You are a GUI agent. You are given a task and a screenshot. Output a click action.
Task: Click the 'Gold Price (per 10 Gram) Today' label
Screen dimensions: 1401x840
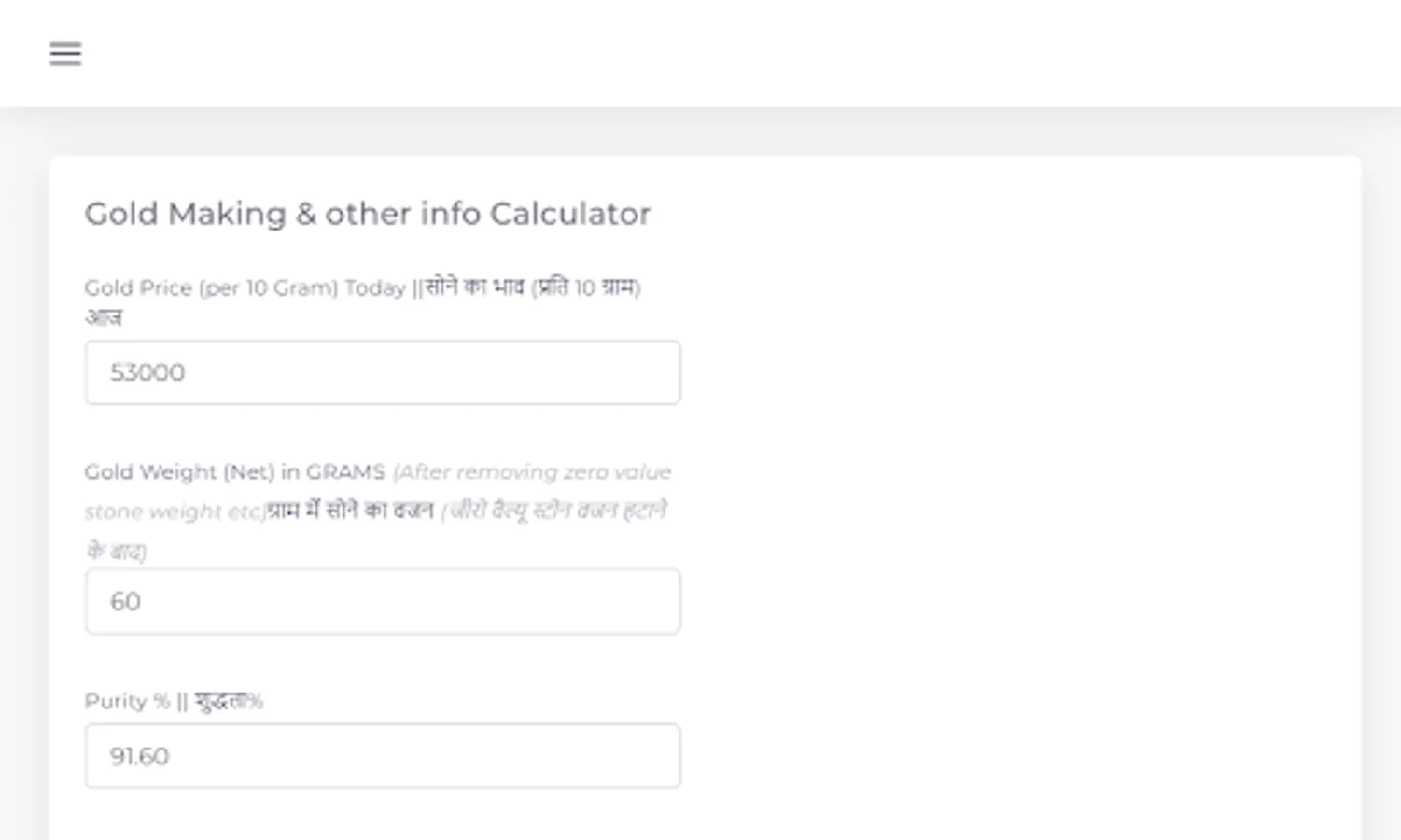click(245, 288)
